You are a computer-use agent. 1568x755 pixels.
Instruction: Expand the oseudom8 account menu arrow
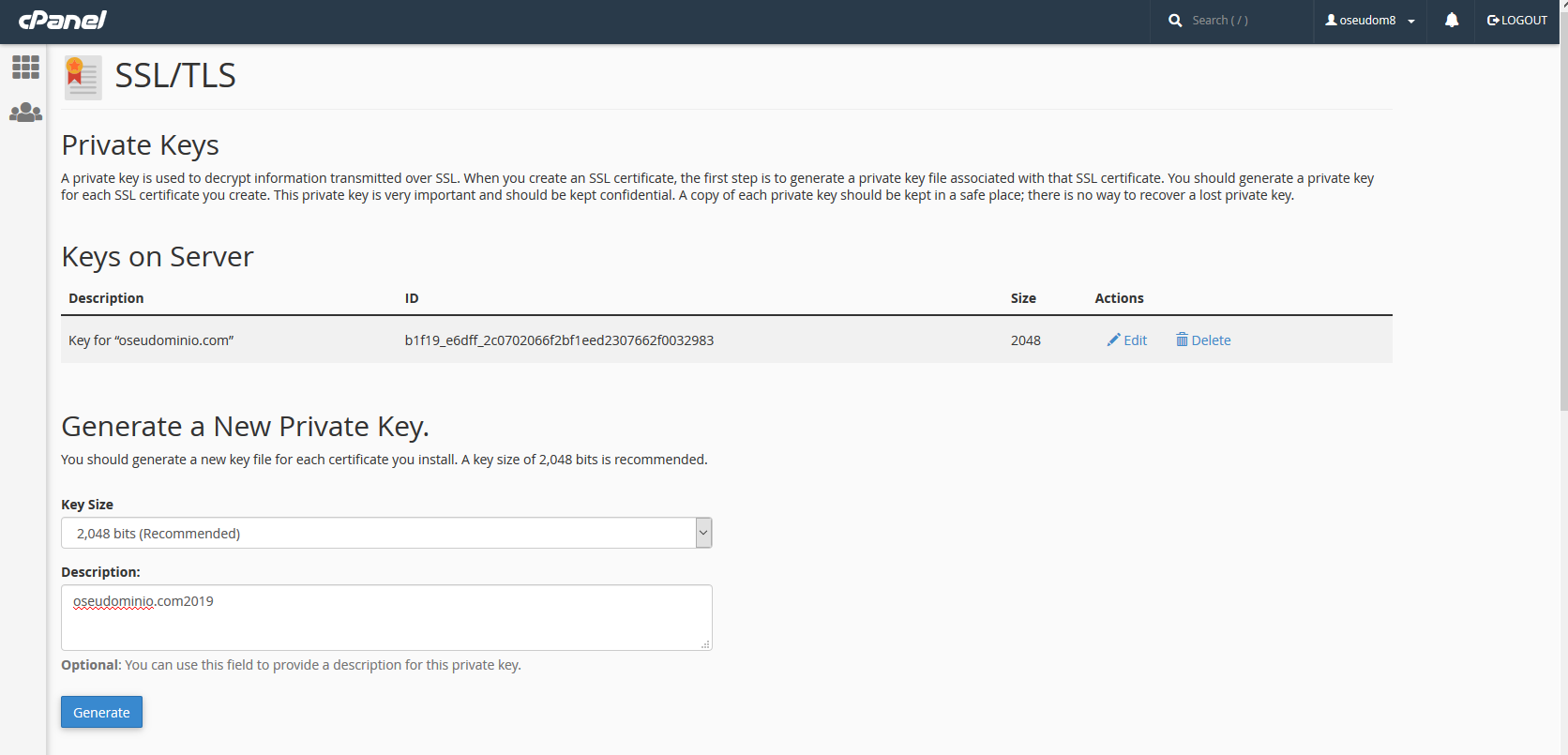[1411, 22]
